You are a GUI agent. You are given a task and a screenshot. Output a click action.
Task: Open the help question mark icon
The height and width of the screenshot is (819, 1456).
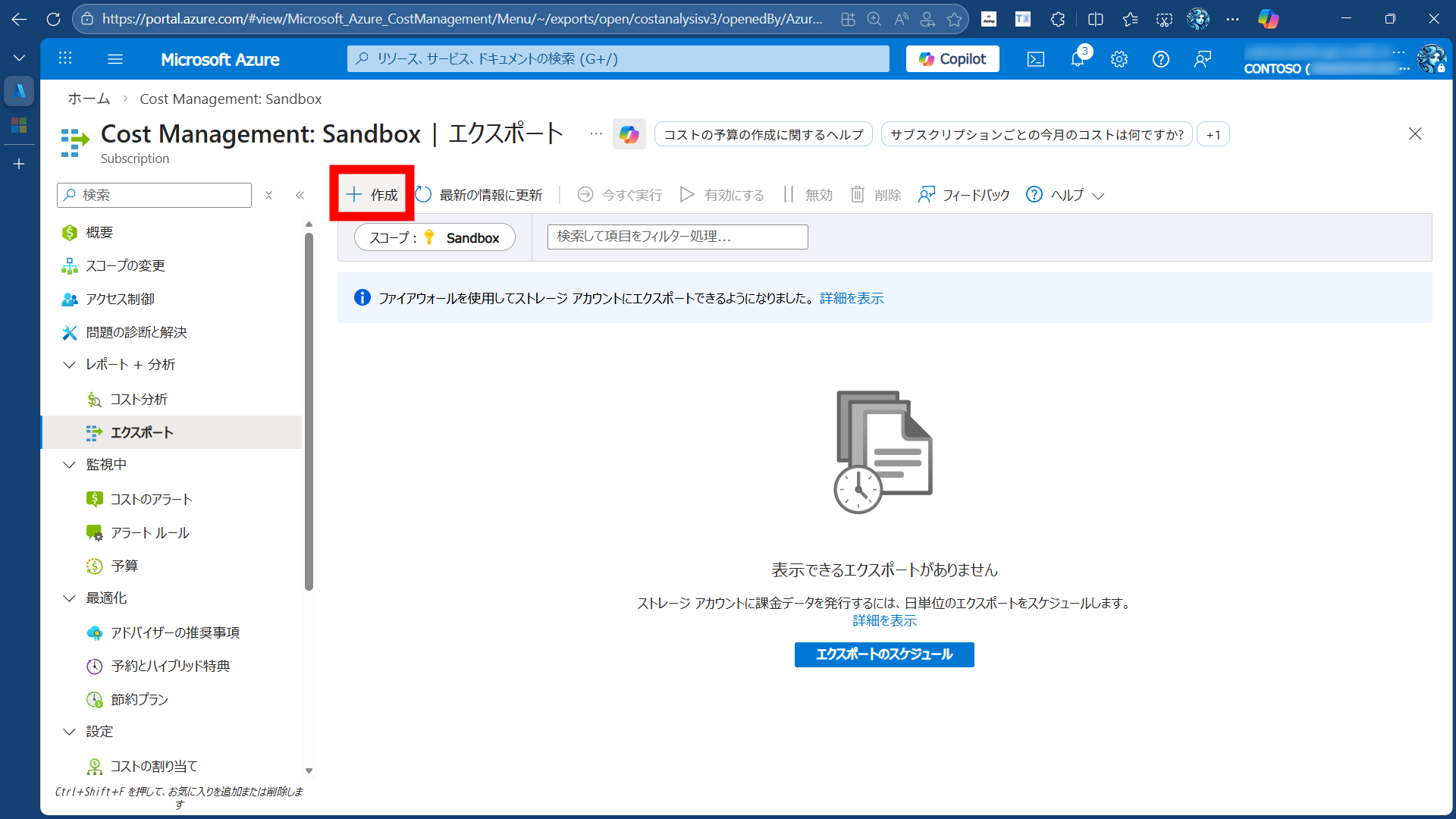tap(1160, 58)
